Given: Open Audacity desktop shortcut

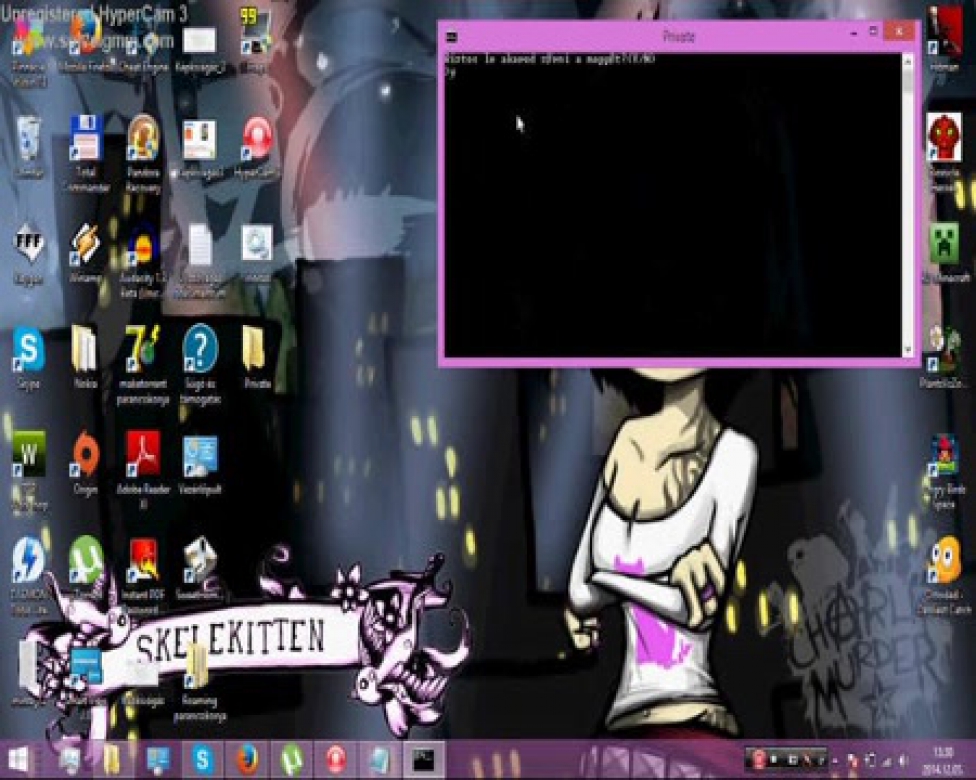Looking at the screenshot, I should coord(143,260).
